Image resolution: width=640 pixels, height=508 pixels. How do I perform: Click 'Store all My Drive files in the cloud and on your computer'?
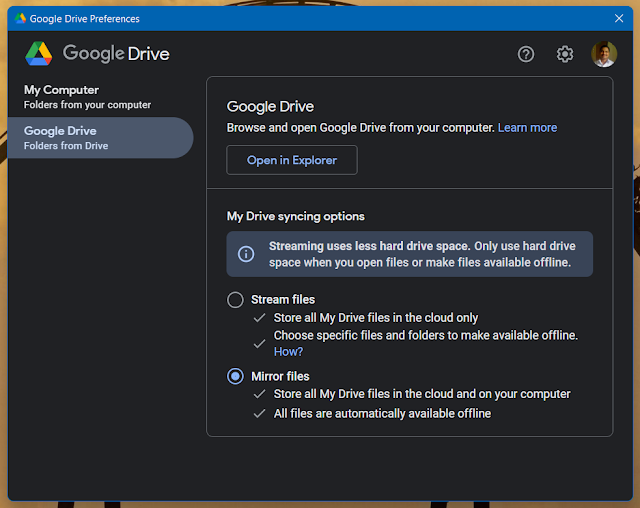coord(422,394)
